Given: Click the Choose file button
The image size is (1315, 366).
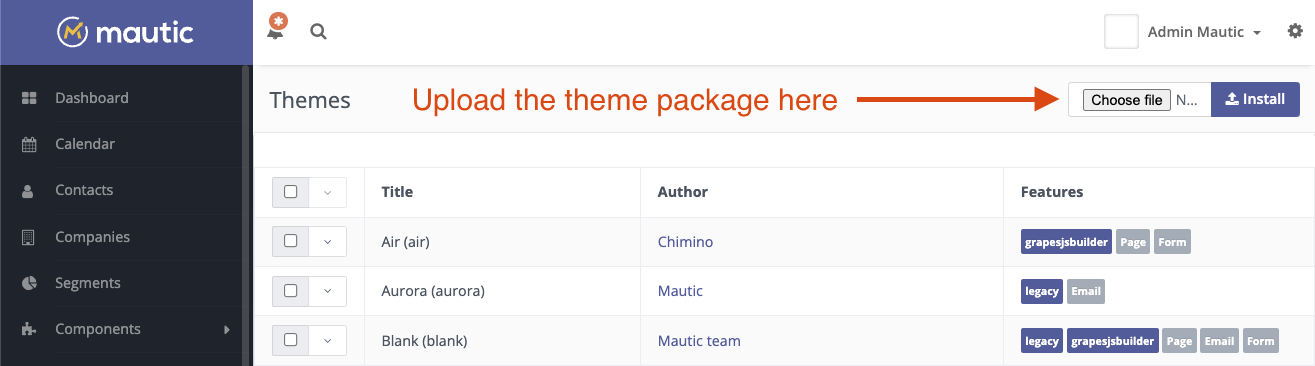Looking at the screenshot, I should tap(1126, 100).
